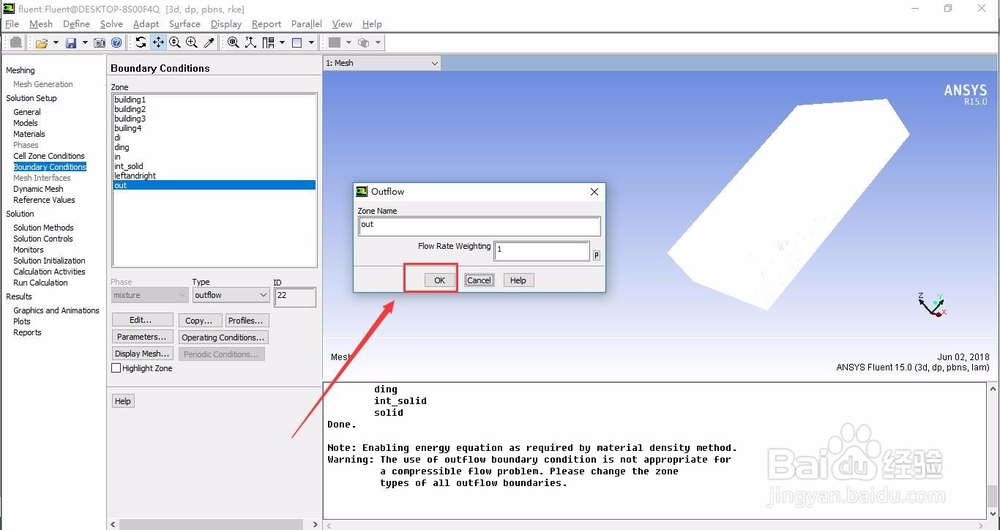Select the pan (translate) view tool

click(158, 43)
